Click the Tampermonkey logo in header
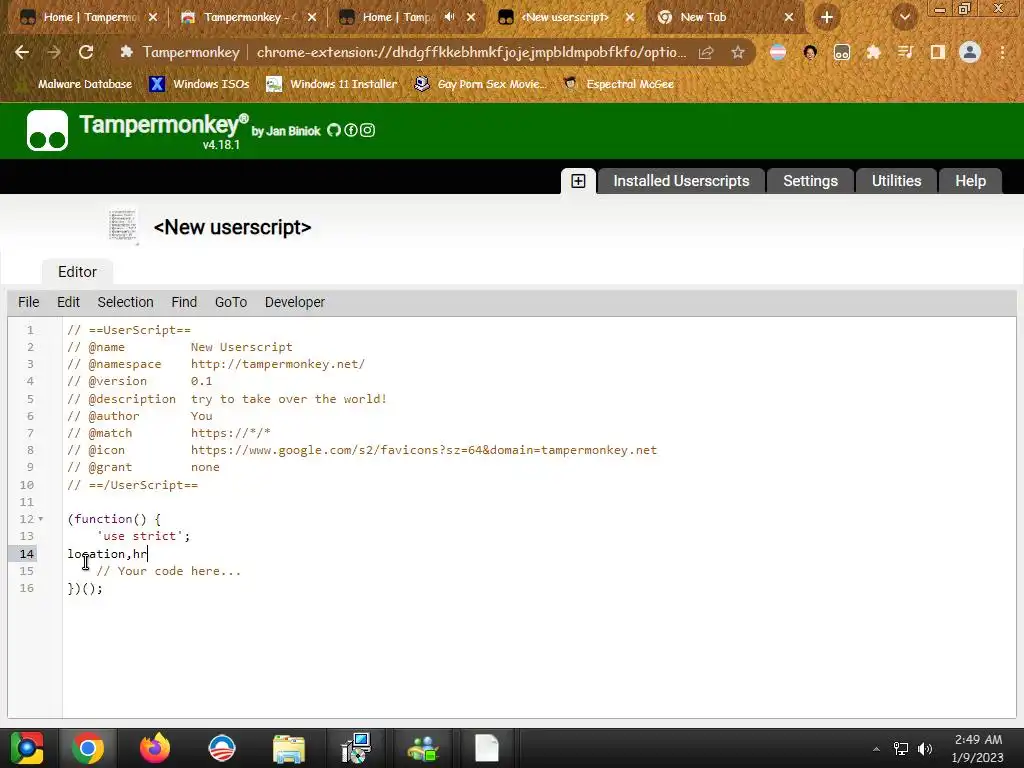The height and width of the screenshot is (768, 1024). [47, 130]
